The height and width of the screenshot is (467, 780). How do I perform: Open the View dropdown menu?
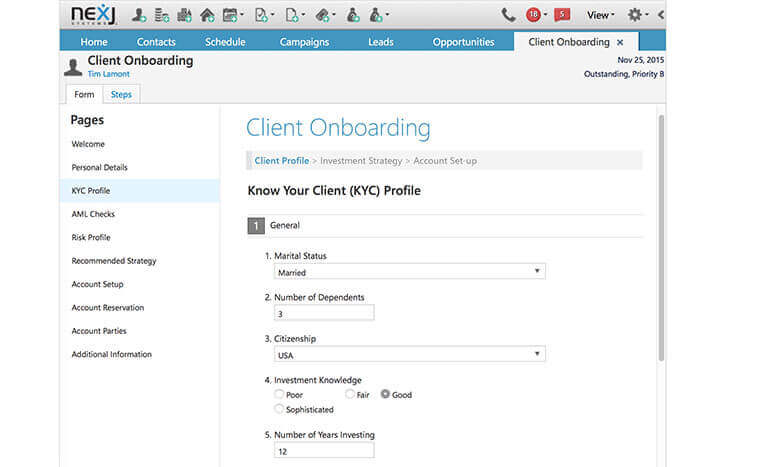point(600,15)
